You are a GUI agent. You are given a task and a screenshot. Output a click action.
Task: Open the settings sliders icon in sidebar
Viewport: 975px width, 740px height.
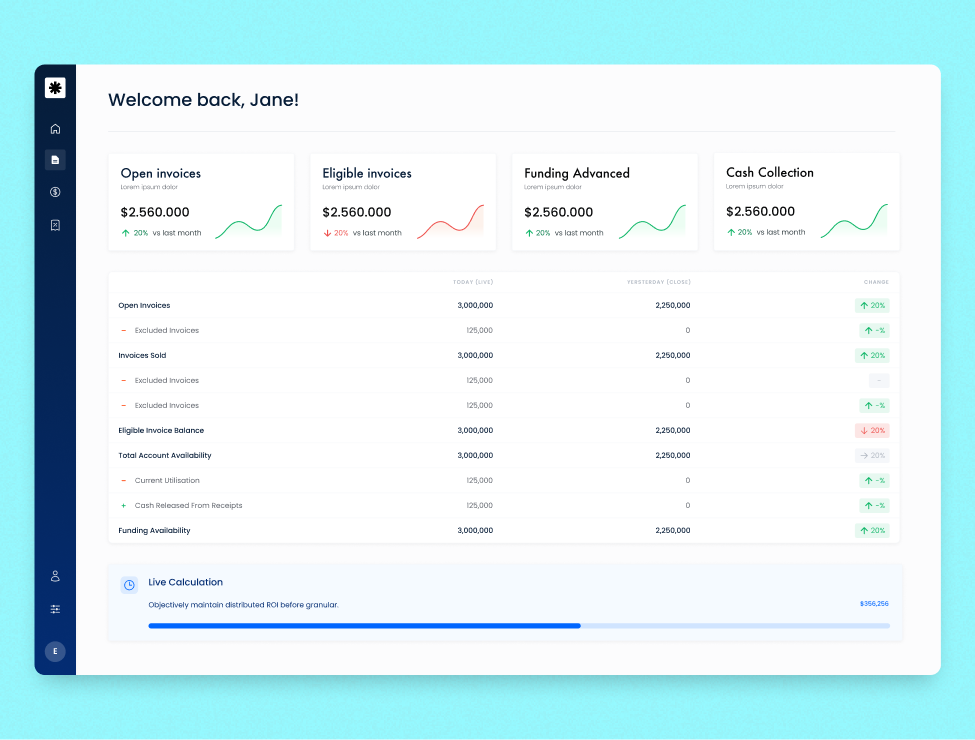(x=55, y=609)
